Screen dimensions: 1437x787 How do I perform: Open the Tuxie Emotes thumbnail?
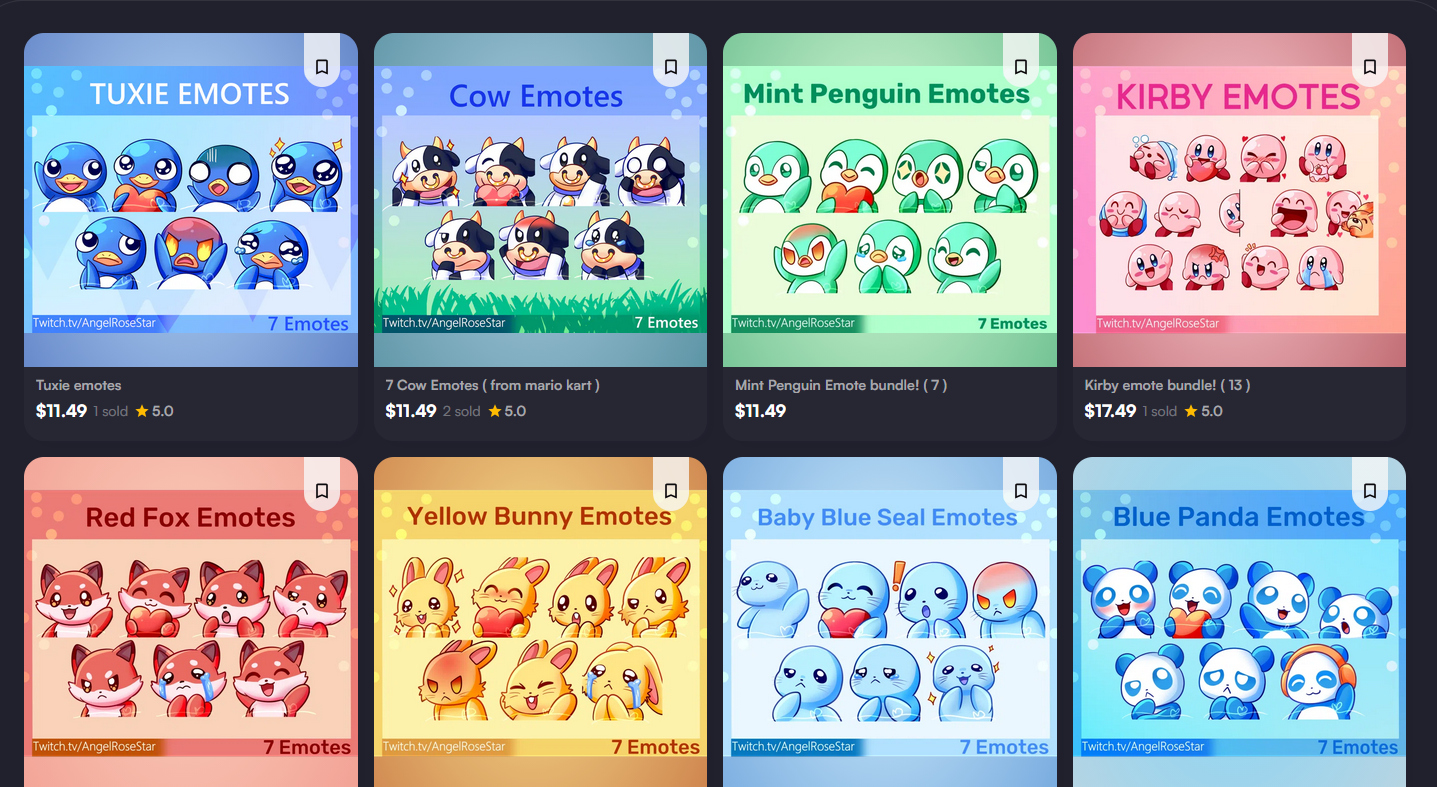click(x=191, y=200)
